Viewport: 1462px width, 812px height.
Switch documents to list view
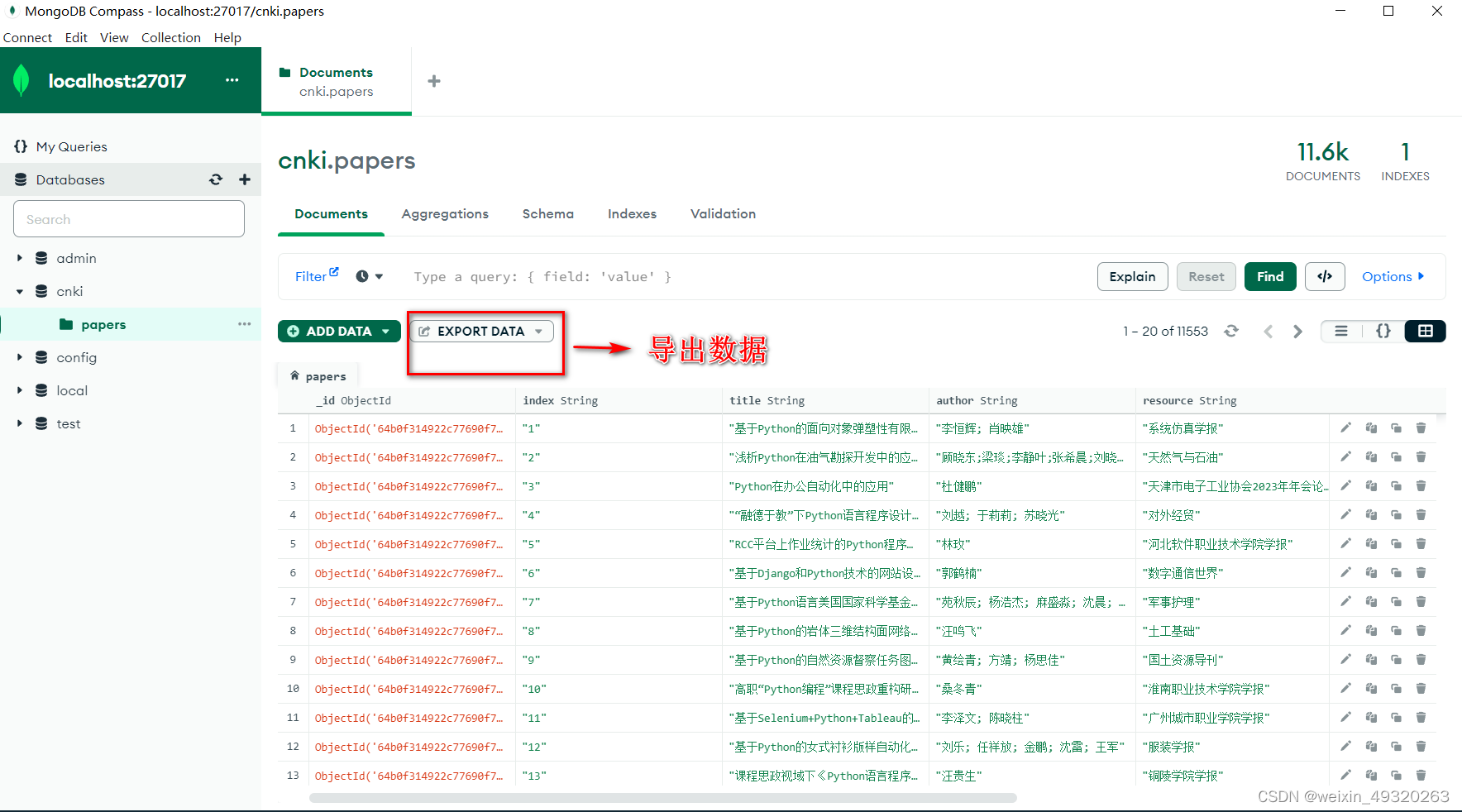point(1341,331)
